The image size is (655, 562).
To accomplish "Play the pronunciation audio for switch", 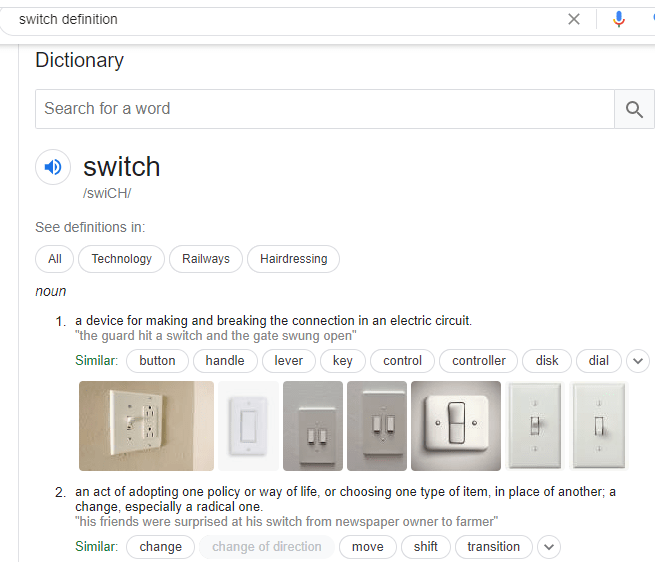I will pyautogui.click(x=53, y=167).
